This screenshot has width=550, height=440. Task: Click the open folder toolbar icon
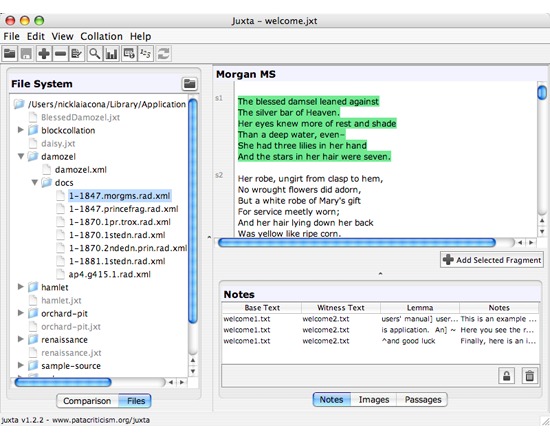point(10,54)
